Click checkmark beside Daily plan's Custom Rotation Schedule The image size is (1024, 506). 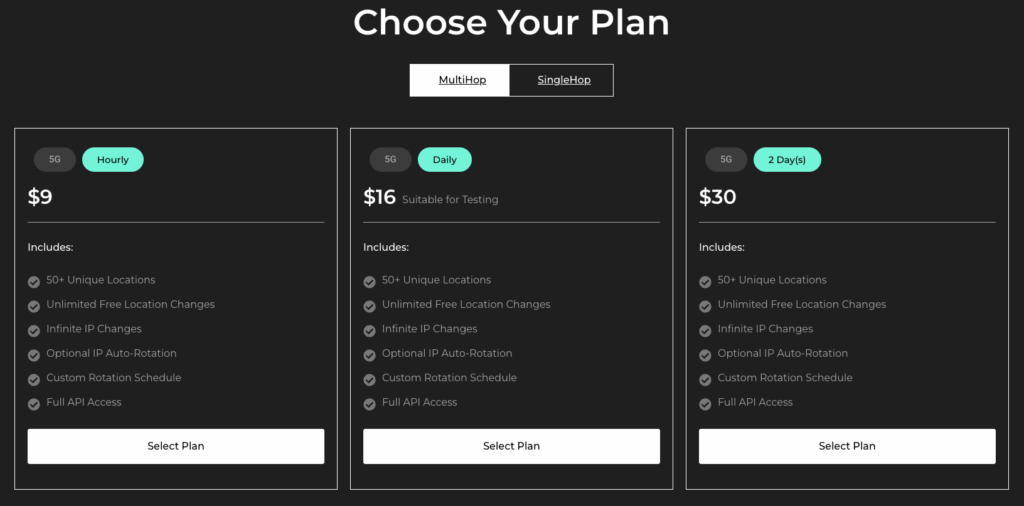(370, 380)
